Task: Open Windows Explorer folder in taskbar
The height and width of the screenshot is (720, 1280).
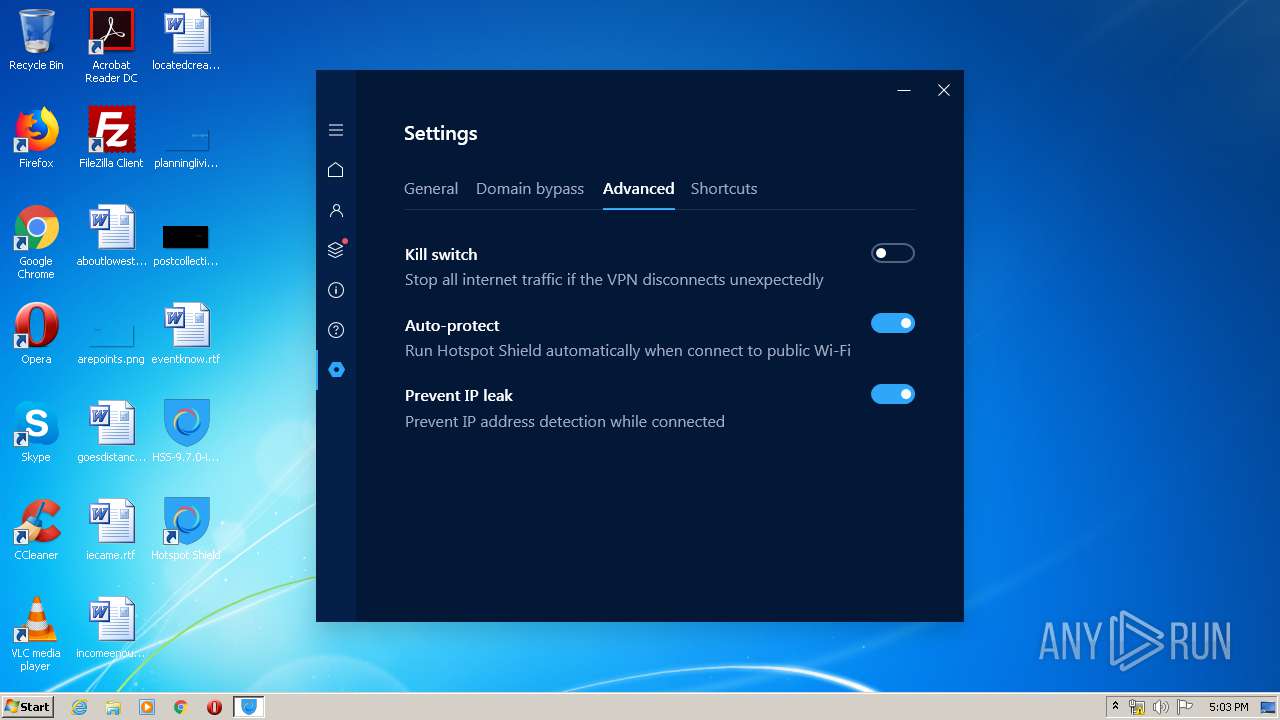Action: click(113, 707)
